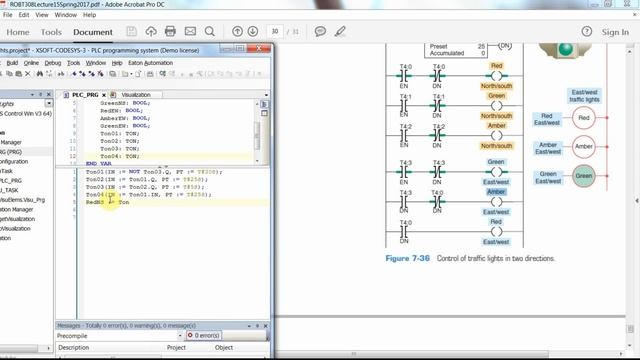The width and height of the screenshot is (640, 360).
Task: Pin the Messages panel
Action: click(x=257, y=326)
